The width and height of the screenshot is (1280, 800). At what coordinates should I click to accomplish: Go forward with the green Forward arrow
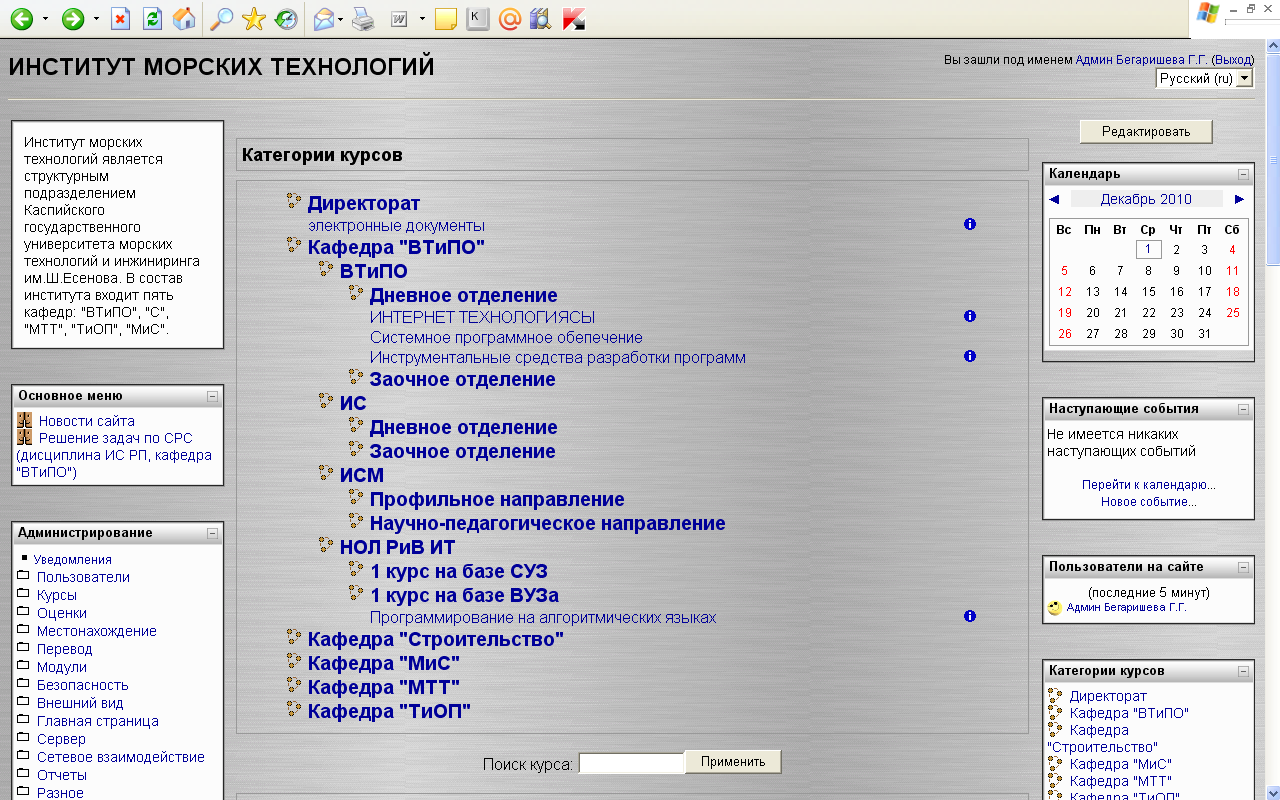[x=73, y=18]
